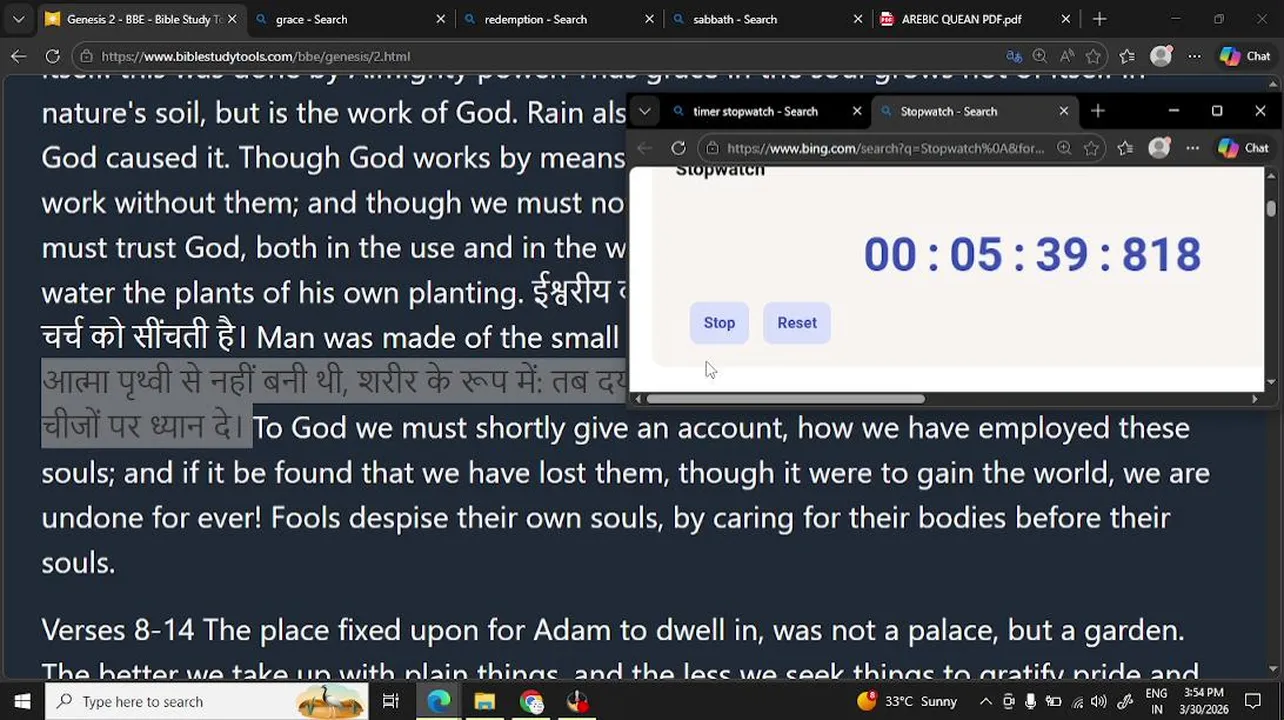Close the timer stopwatch - Search tab
The image size is (1284, 720).
(857, 111)
